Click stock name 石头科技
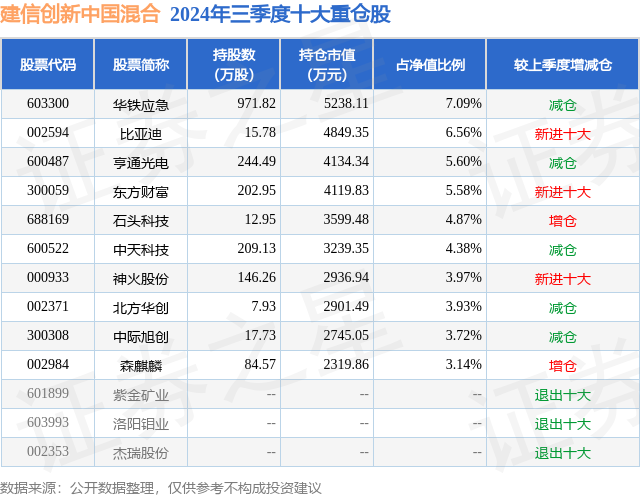Screen dimensions: 640x497 click(141, 221)
